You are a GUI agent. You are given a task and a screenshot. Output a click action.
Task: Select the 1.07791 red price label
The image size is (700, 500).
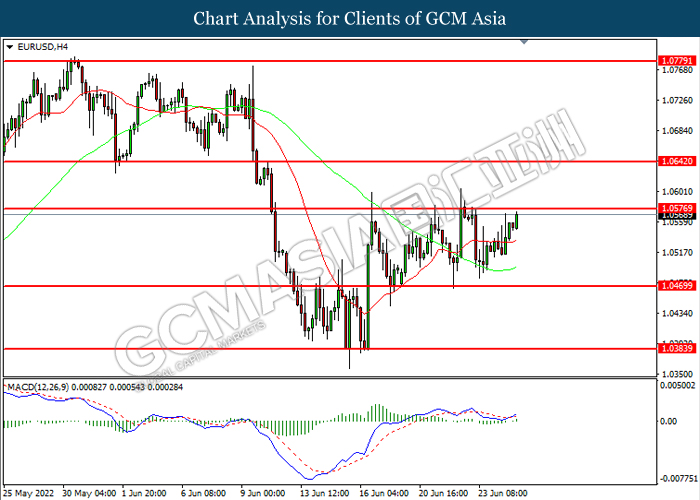pyautogui.click(x=677, y=60)
